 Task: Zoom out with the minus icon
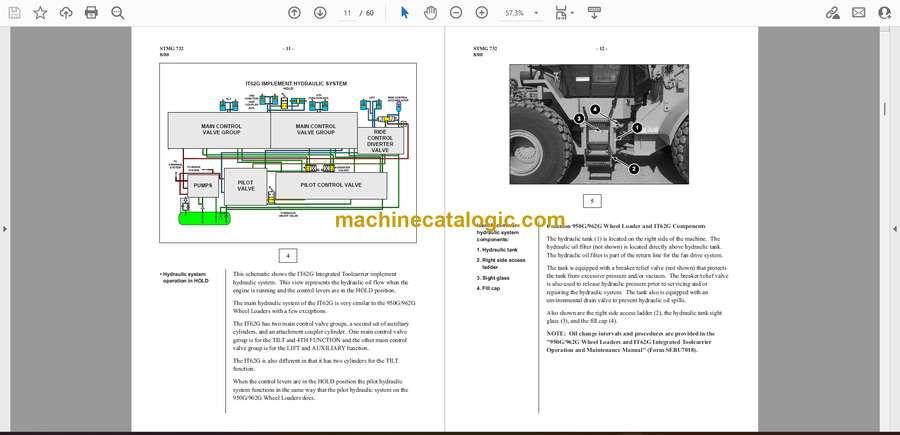[456, 13]
